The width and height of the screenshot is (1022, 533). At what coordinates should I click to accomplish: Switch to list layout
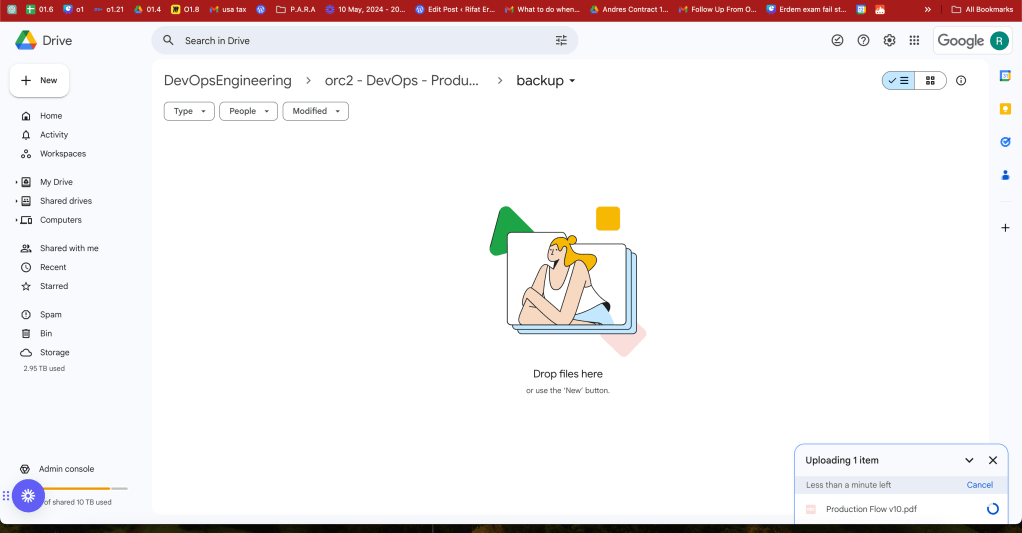click(x=898, y=81)
